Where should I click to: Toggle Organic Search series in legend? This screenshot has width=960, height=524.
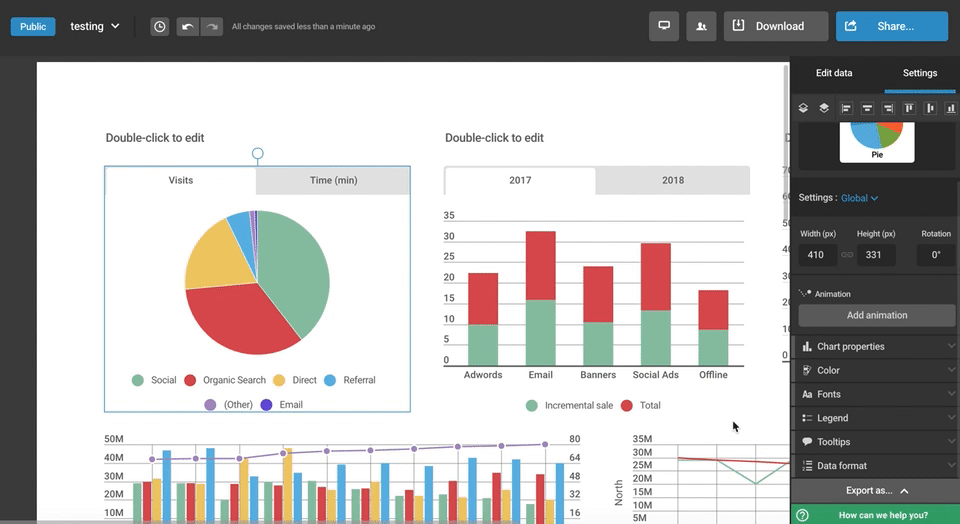click(x=225, y=380)
